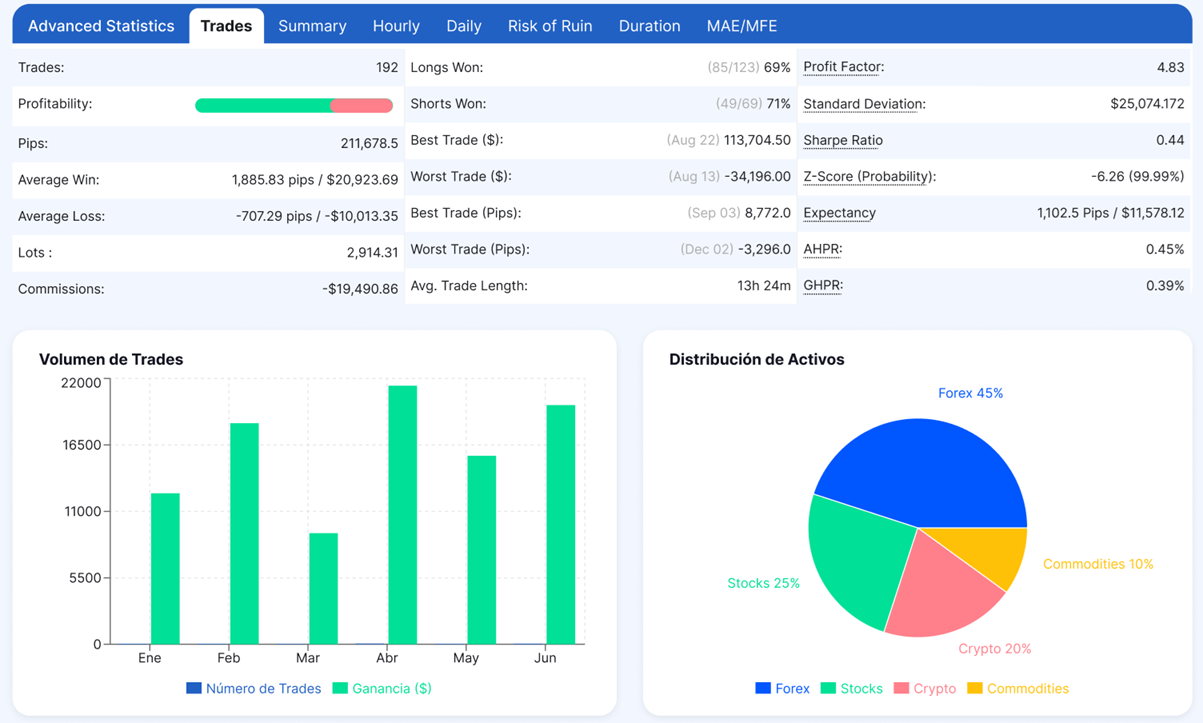Click the Lots value 2,914.31
The image size is (1203, 723).
[372, 253]
